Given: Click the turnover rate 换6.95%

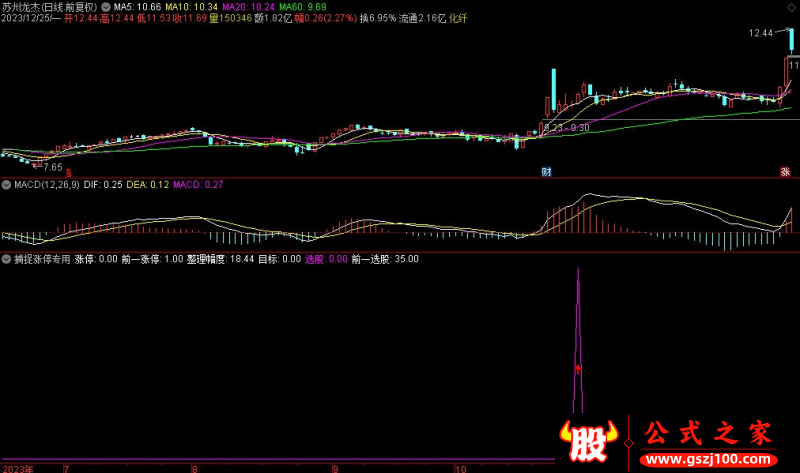Looking at the screenshot, I should point(378,18).
